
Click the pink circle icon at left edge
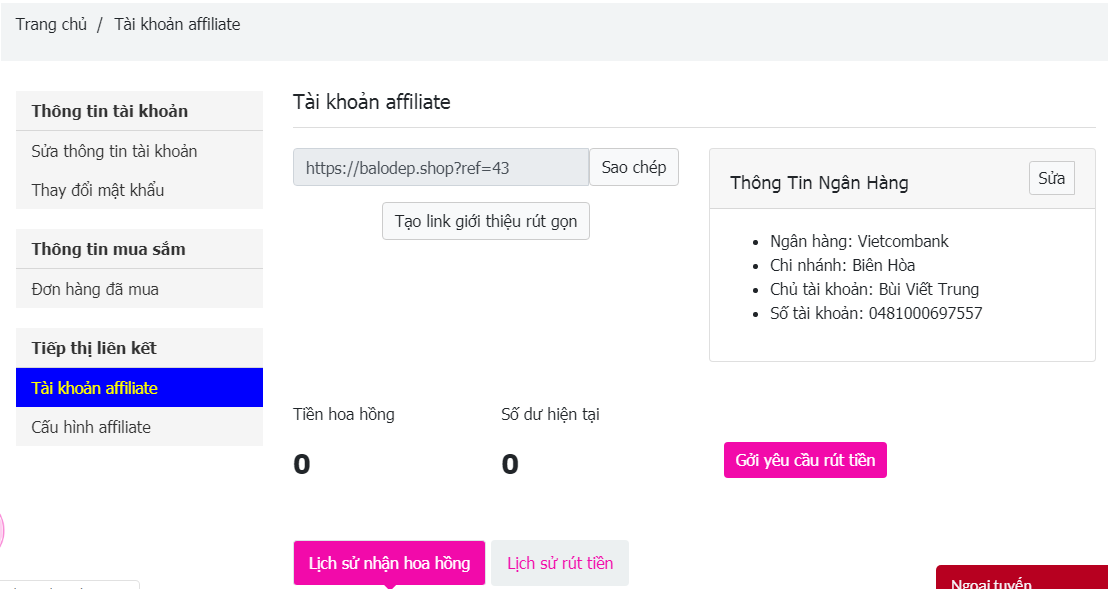(x=2, y=530)
